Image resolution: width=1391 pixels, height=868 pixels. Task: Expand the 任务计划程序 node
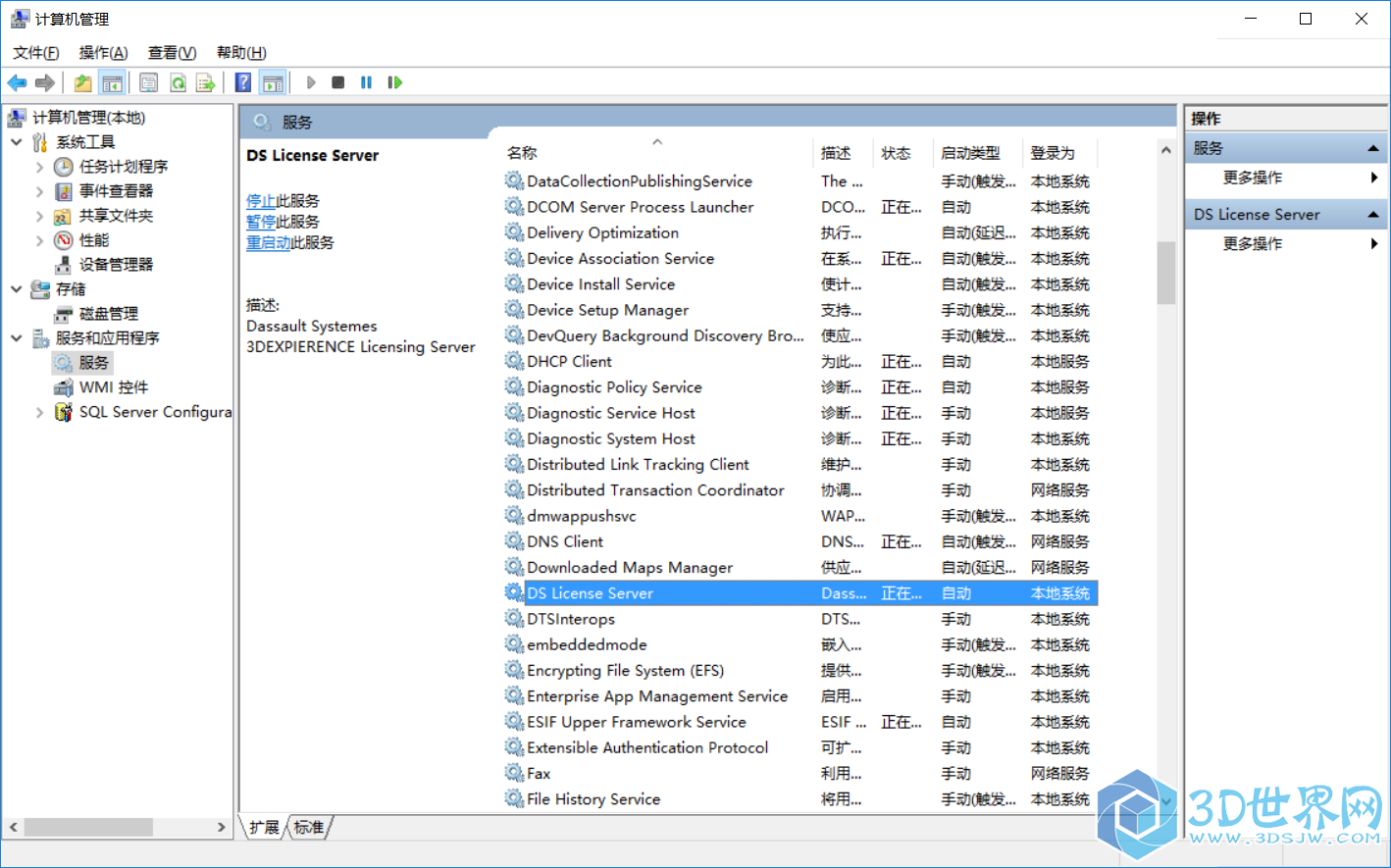point(40,167)
